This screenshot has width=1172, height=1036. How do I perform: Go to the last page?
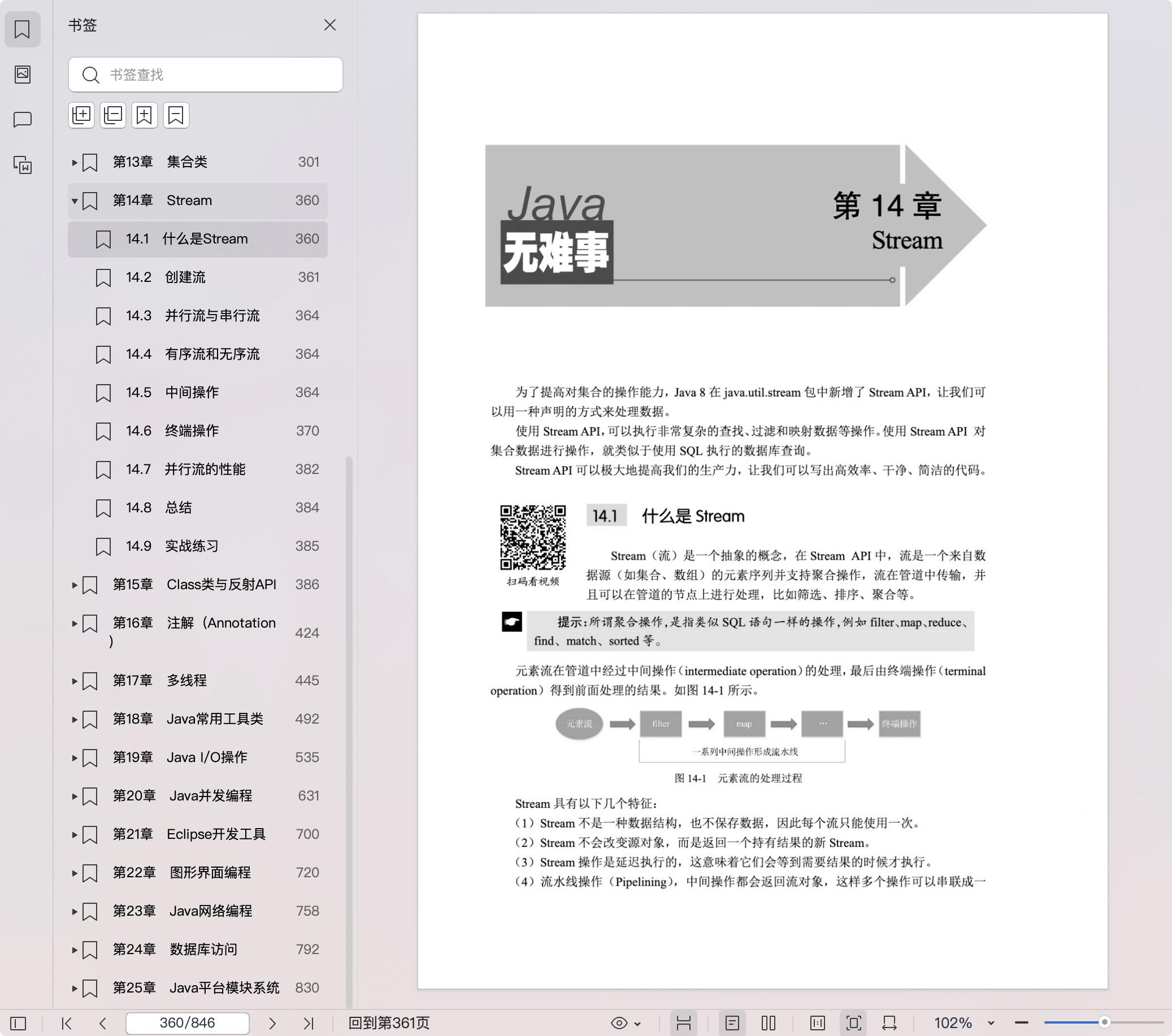point(309,1024)
